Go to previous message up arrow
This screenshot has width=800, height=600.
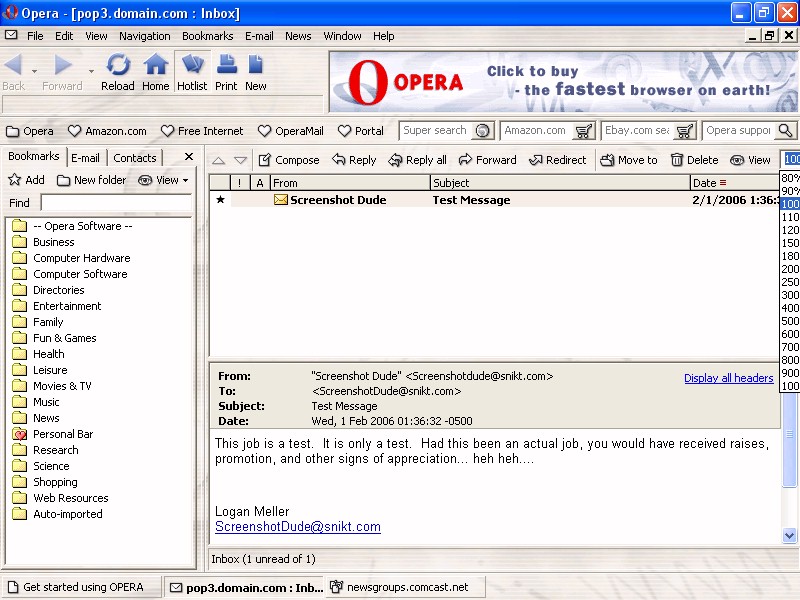pos(218,161)
